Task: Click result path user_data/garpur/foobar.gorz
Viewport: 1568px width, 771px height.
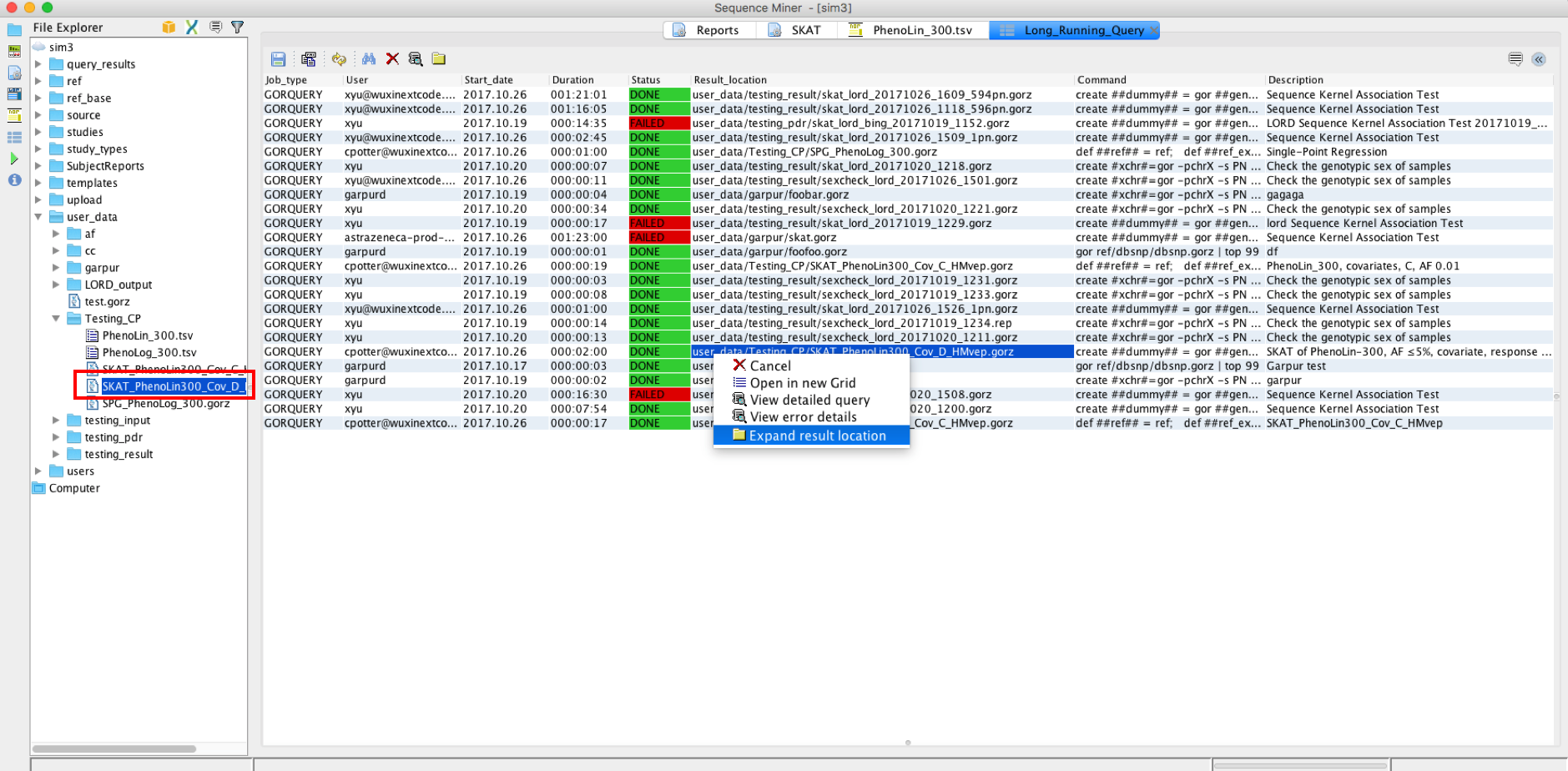Action: [x=770, y=194]
